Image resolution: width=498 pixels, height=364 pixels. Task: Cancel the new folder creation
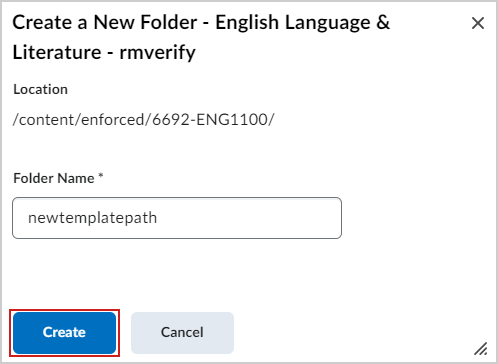(x=182, y=333)
